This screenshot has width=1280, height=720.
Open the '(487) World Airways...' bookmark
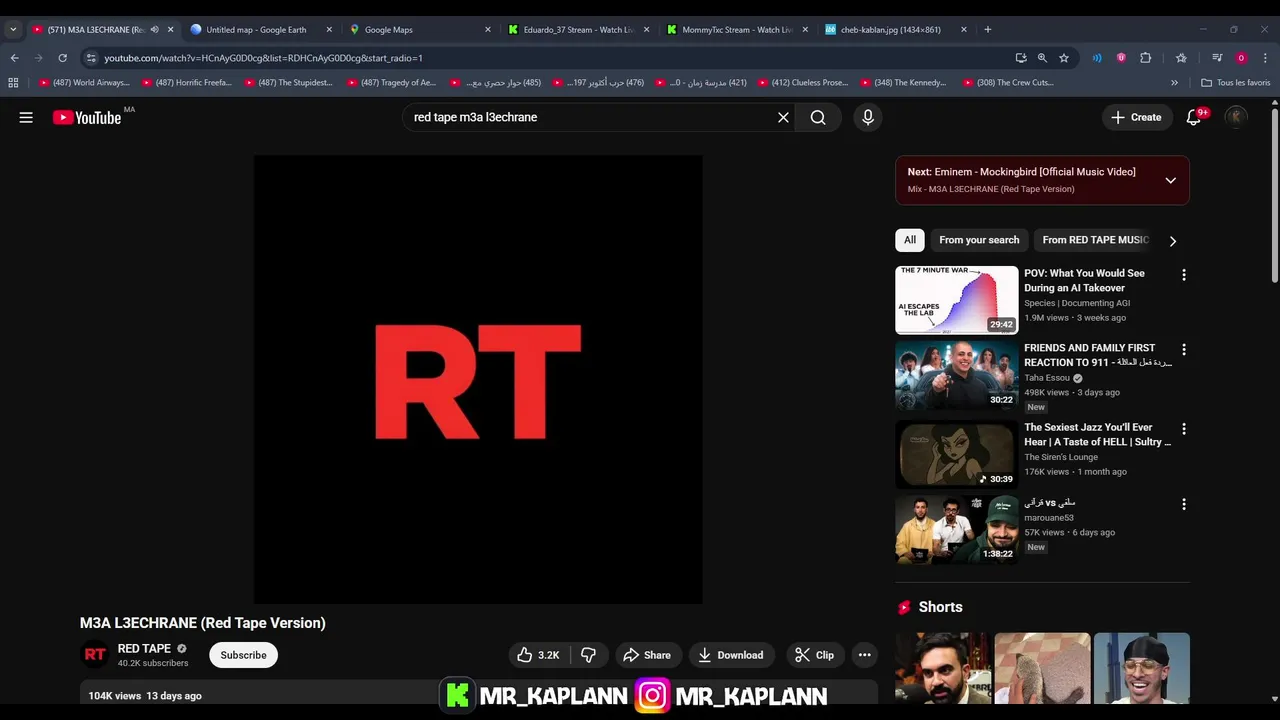84,83
